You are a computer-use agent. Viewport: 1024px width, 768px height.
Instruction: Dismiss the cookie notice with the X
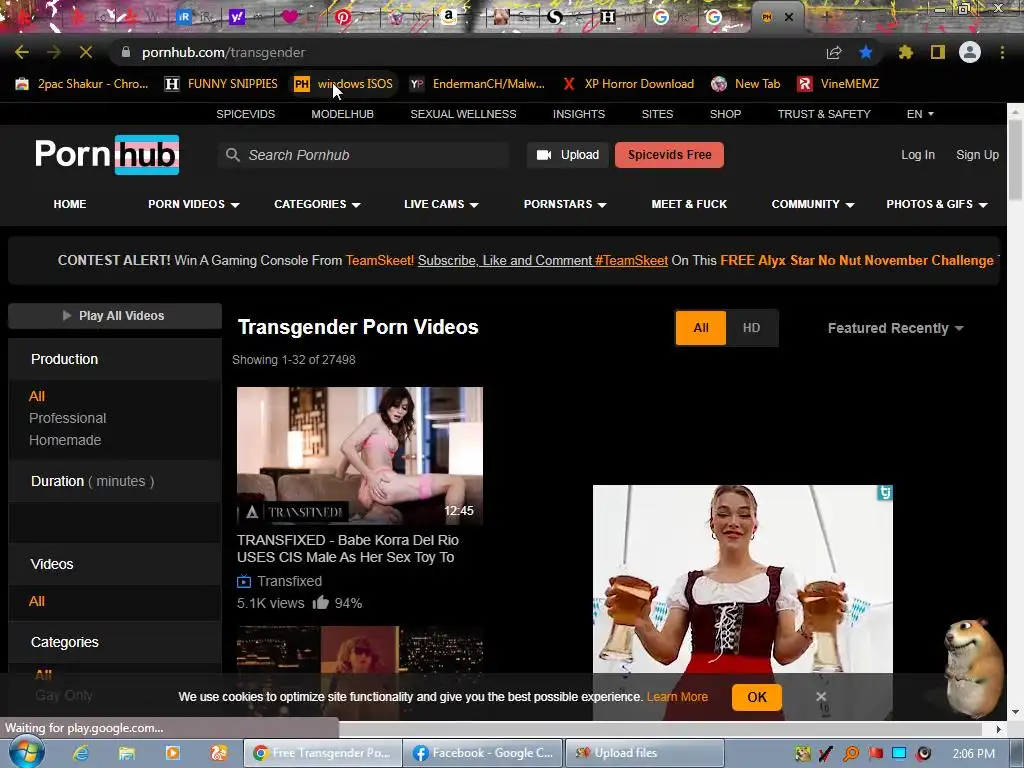821,697
